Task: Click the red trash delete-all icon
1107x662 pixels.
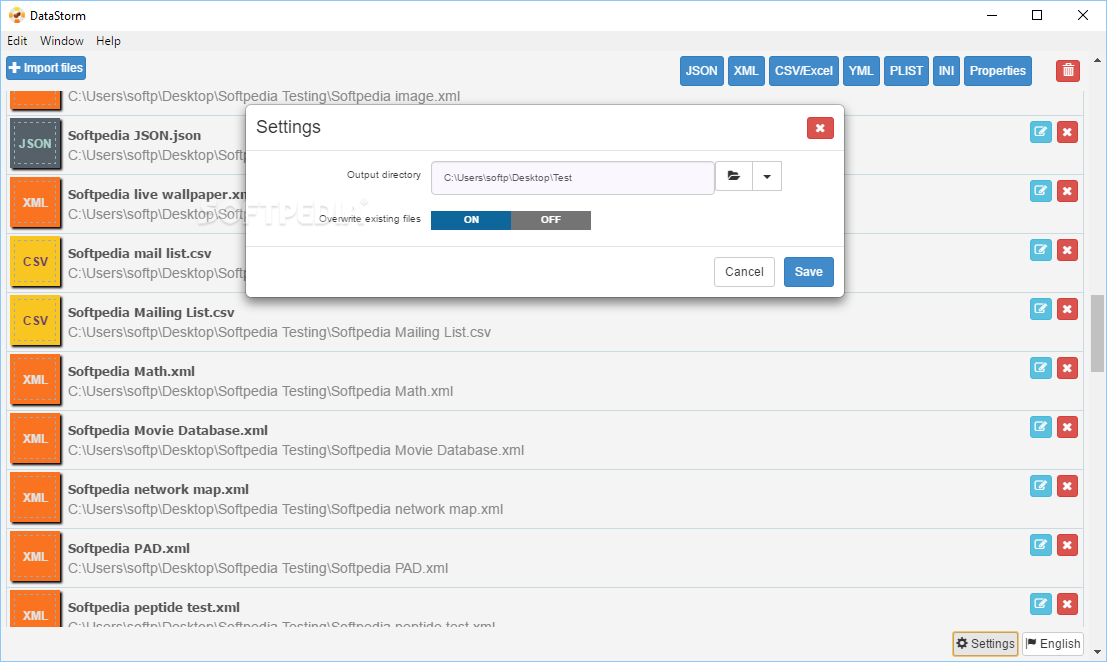Action: [x=1068, y=70]
